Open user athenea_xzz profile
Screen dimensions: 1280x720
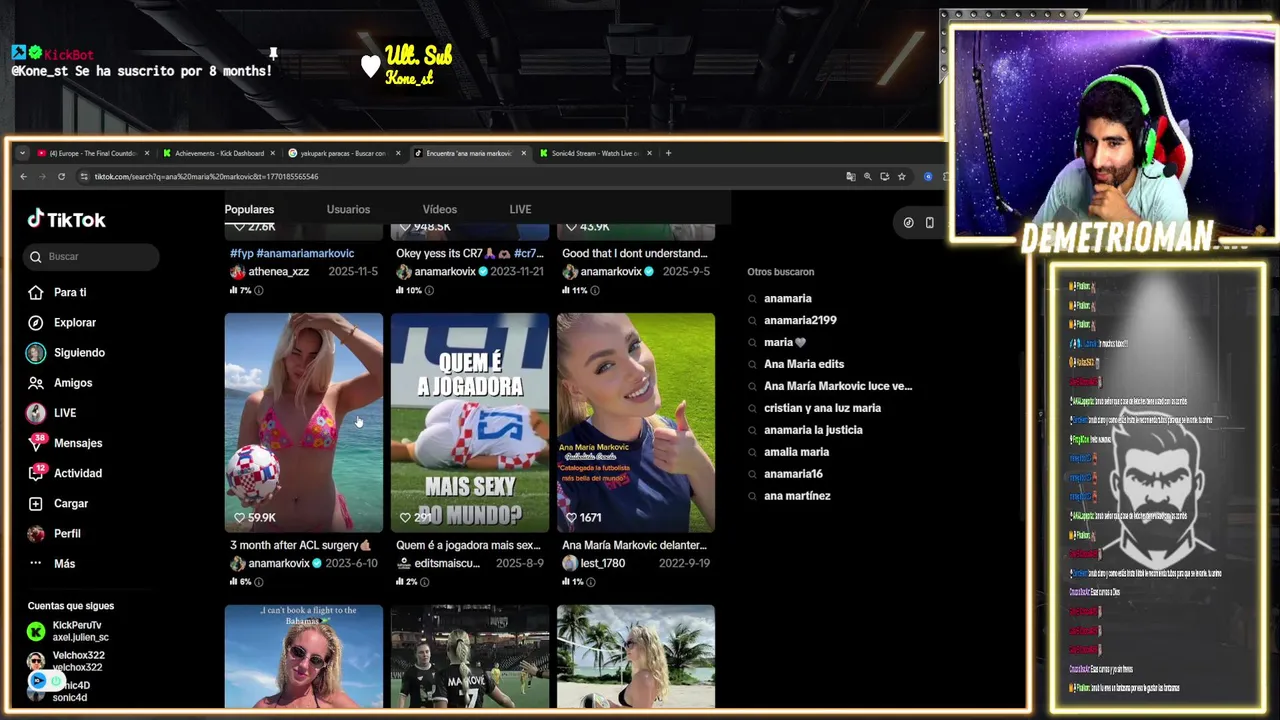coord(278,272)
